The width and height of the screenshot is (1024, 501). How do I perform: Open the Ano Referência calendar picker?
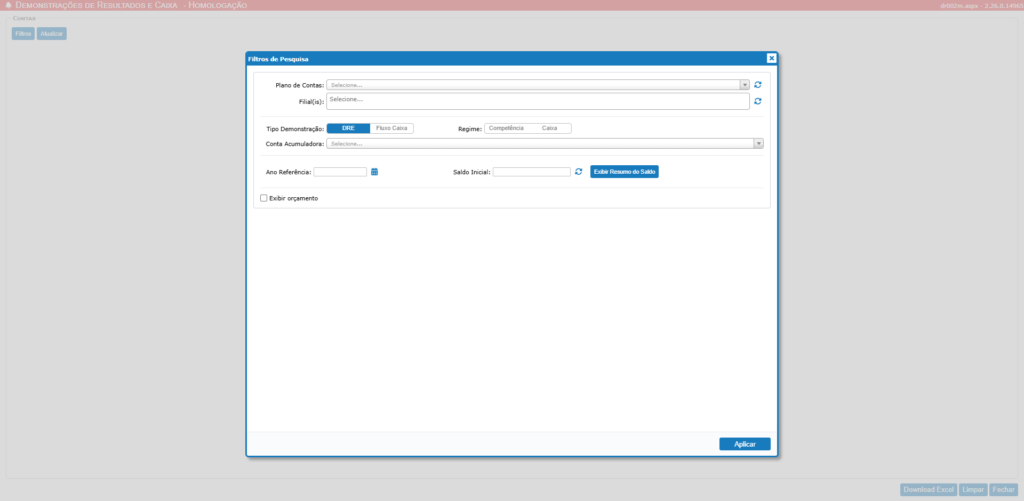(375, 172)
